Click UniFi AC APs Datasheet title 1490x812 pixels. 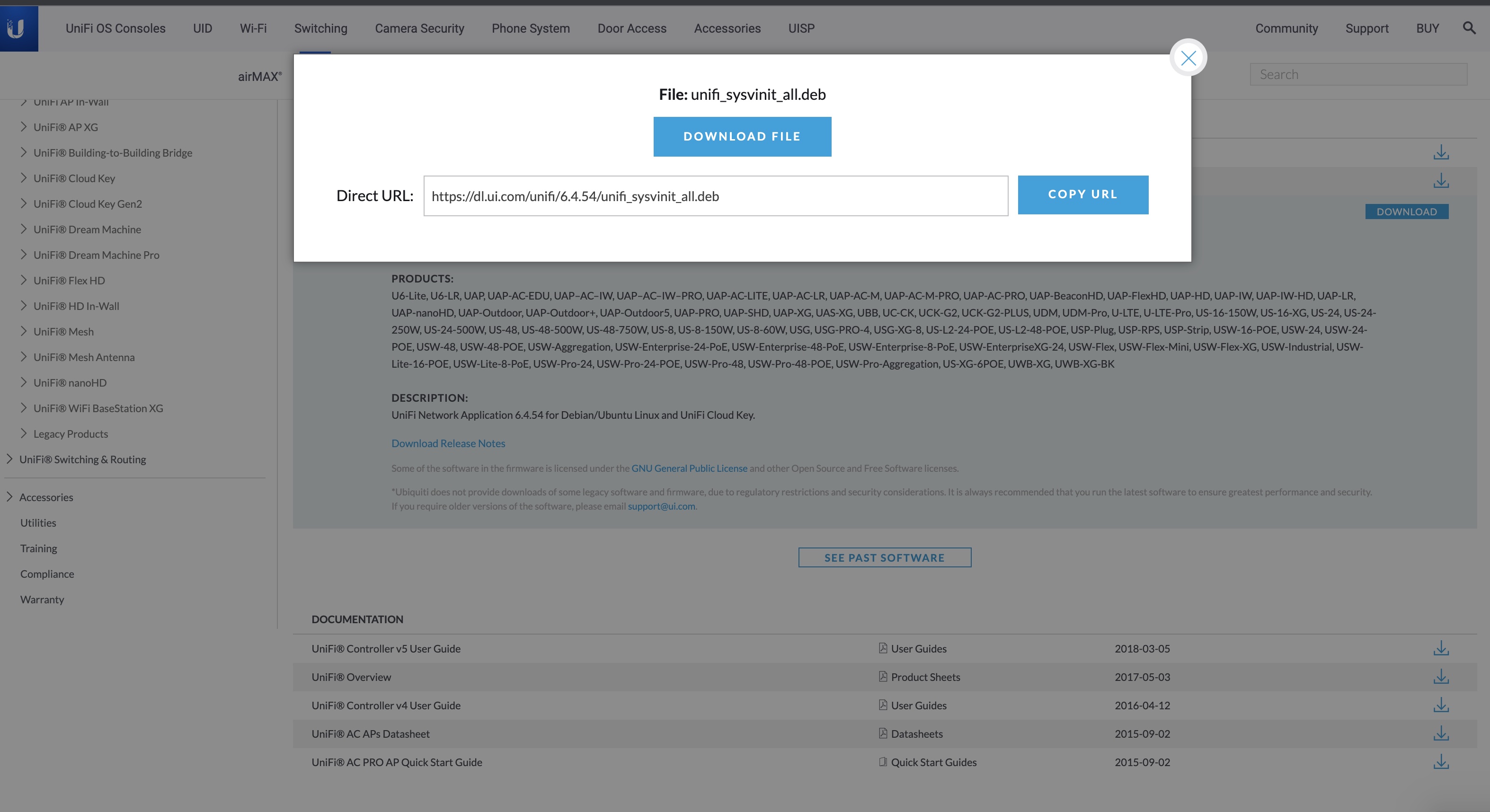click(370, 733)
